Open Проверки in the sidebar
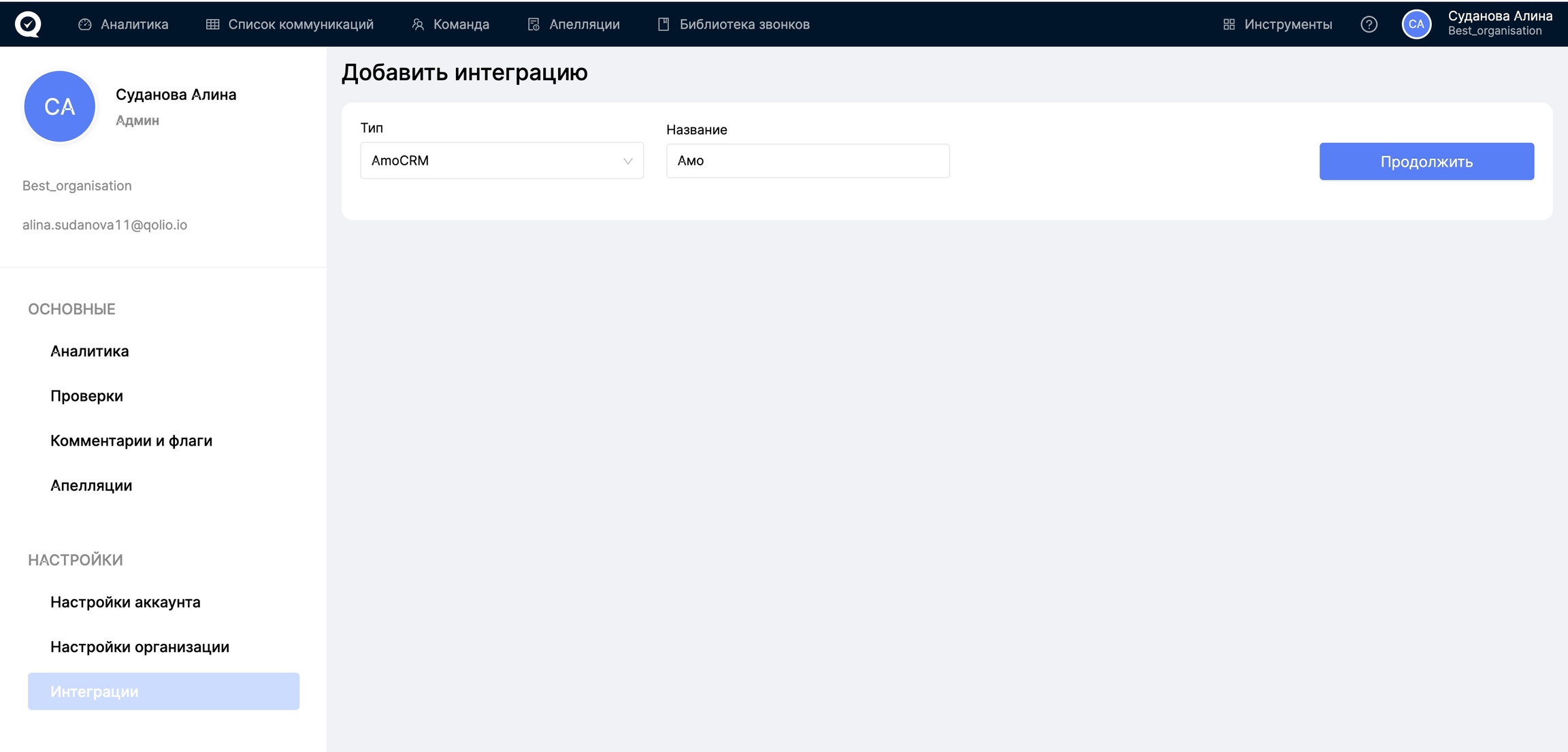The width and height of the screenshot is (1568, 752). [x=86, y=396]
